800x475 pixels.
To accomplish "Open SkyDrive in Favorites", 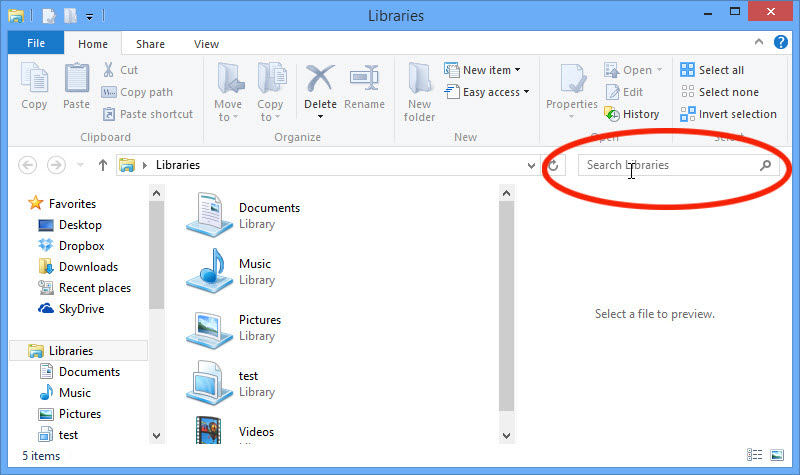I will point(71,309).
